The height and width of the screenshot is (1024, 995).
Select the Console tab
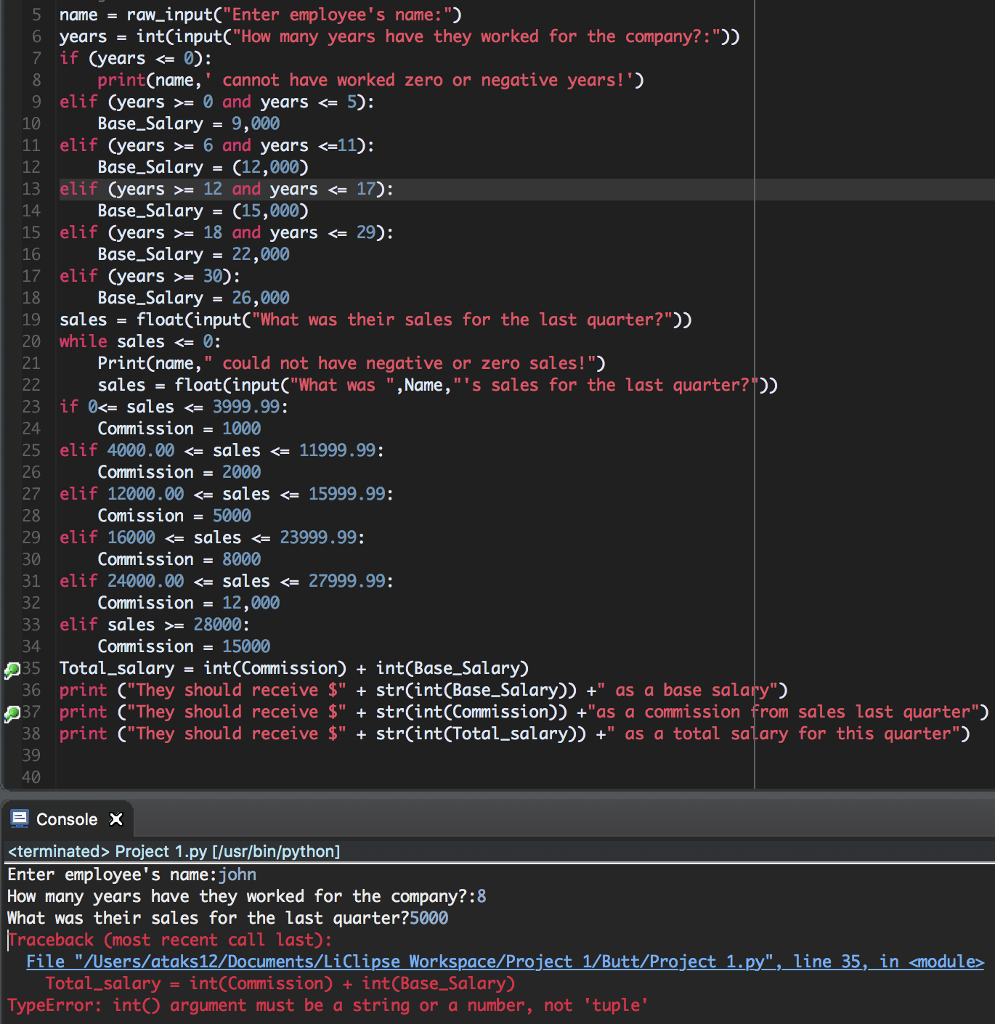point(67,819)
